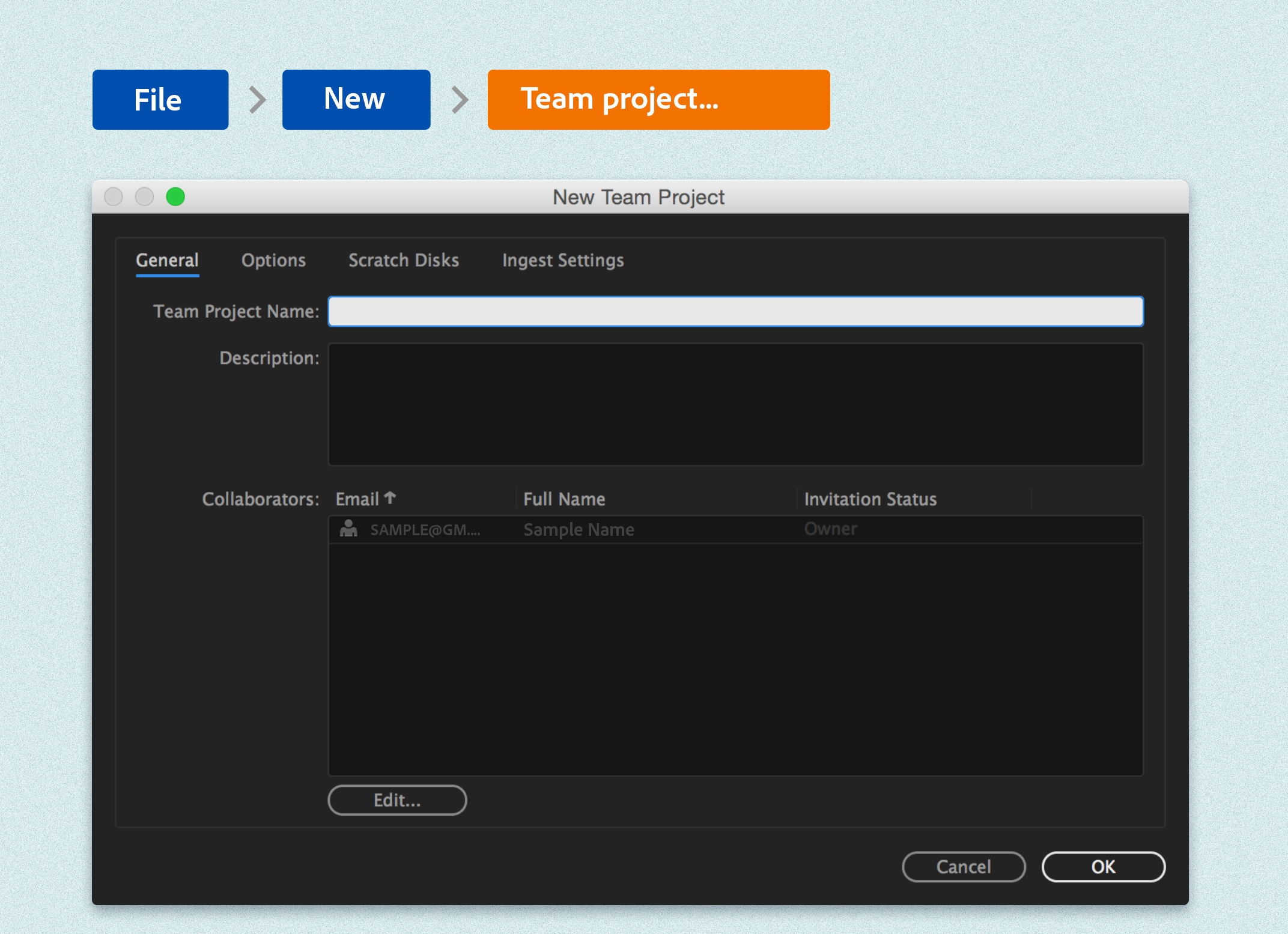Sort by the Invitation Status column

[869, 498]
